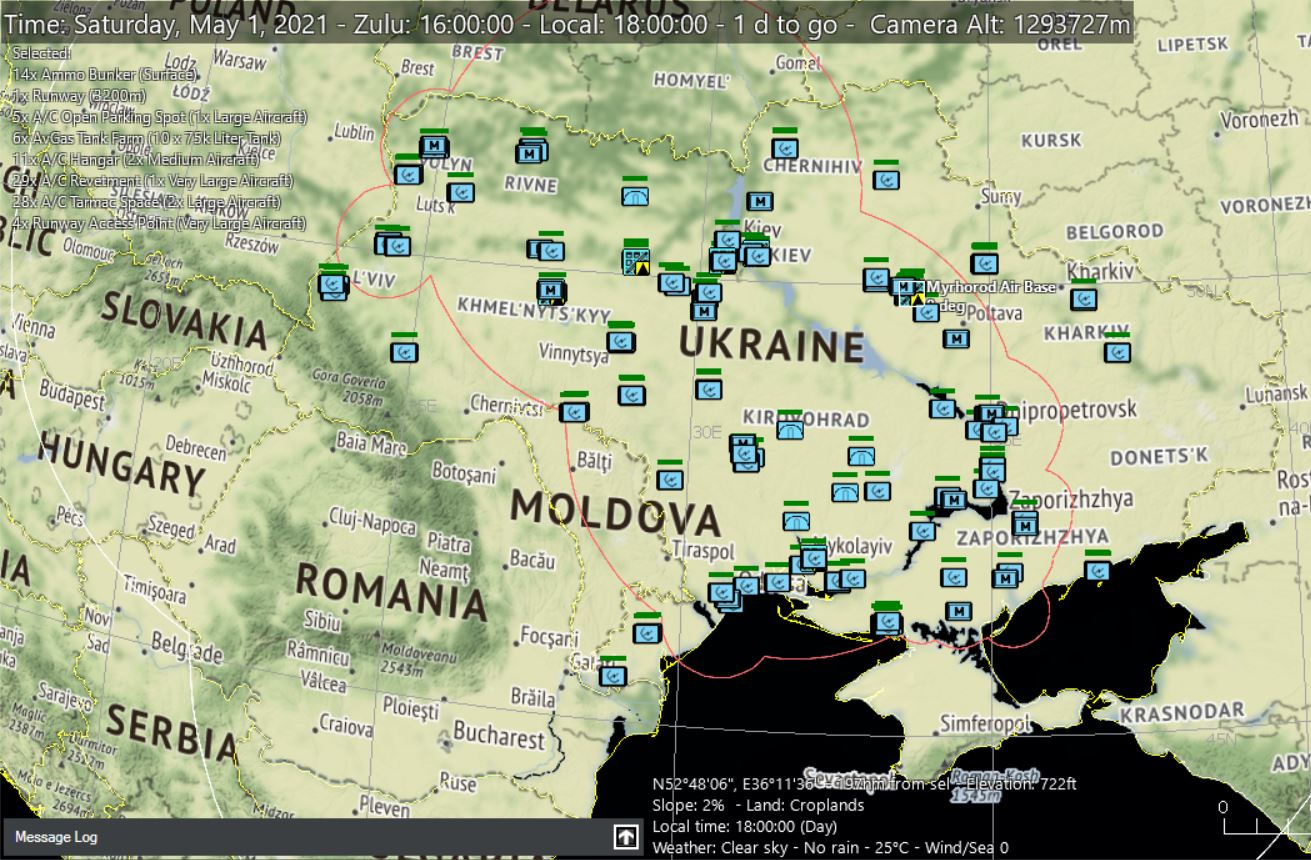Click radar icon below the Kharkiv city label
The width and height of the screenshot is (1311, 860).
click(x=1083, y=298)
